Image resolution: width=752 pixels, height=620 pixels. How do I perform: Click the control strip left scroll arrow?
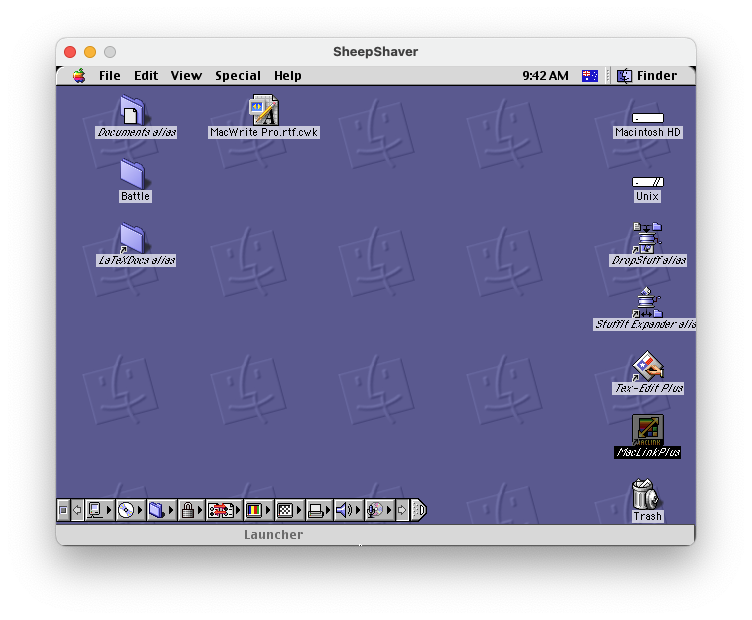point(77,510)
